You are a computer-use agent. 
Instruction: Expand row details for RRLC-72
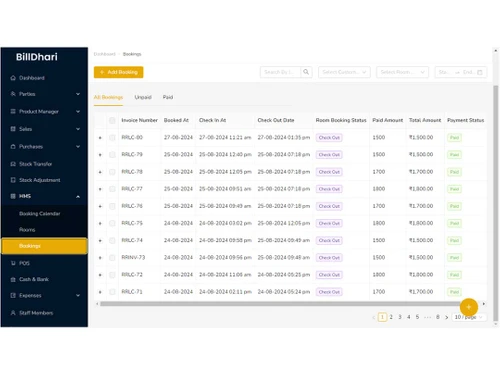click(x=100, y=275)
